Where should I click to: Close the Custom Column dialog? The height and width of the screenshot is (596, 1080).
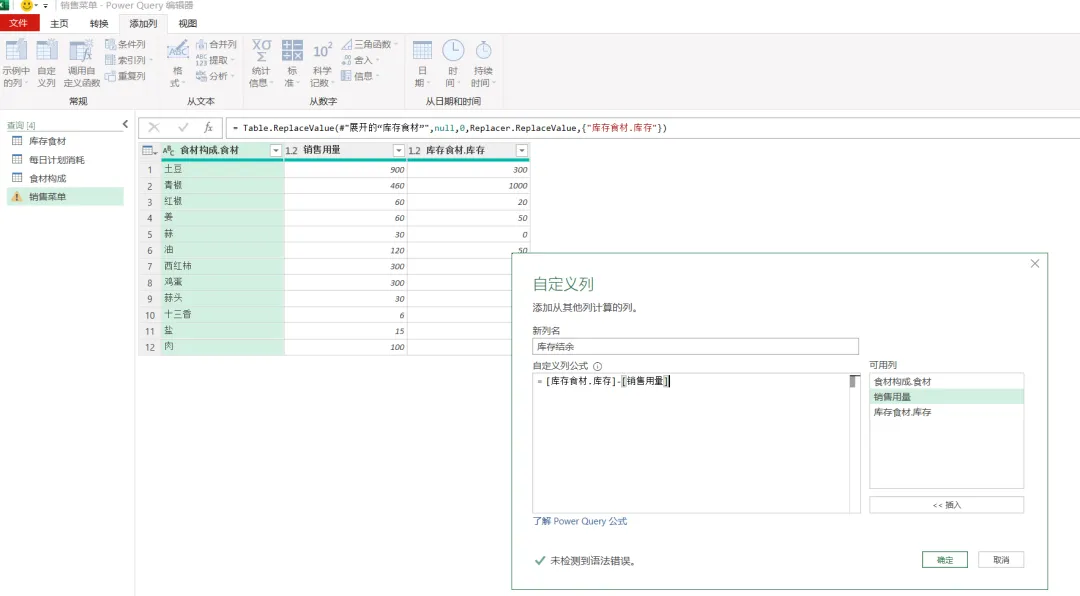pyautogui.click(x=1035, y=264)
